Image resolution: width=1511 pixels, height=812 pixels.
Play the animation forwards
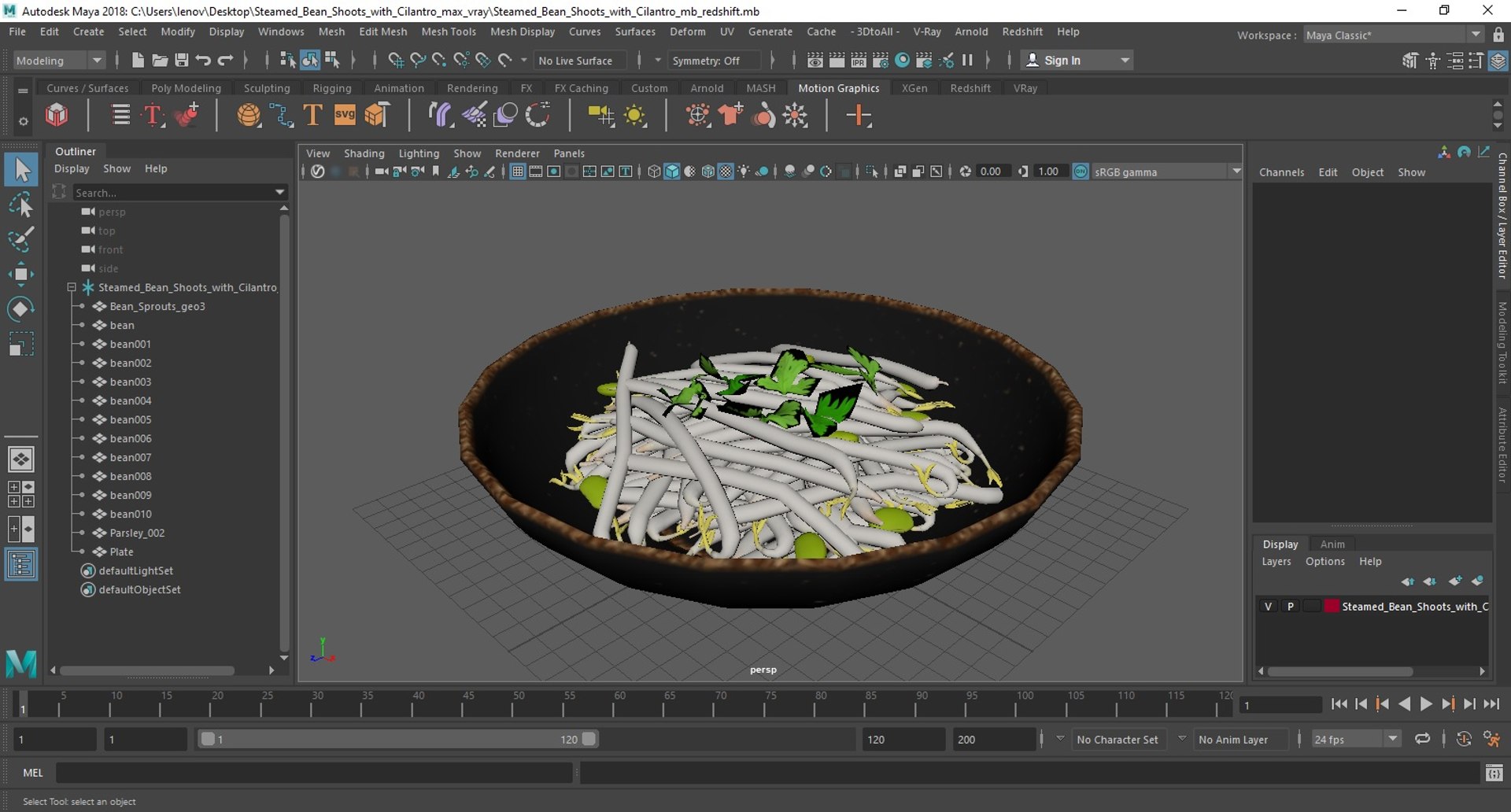click(x=1425, y=705)
